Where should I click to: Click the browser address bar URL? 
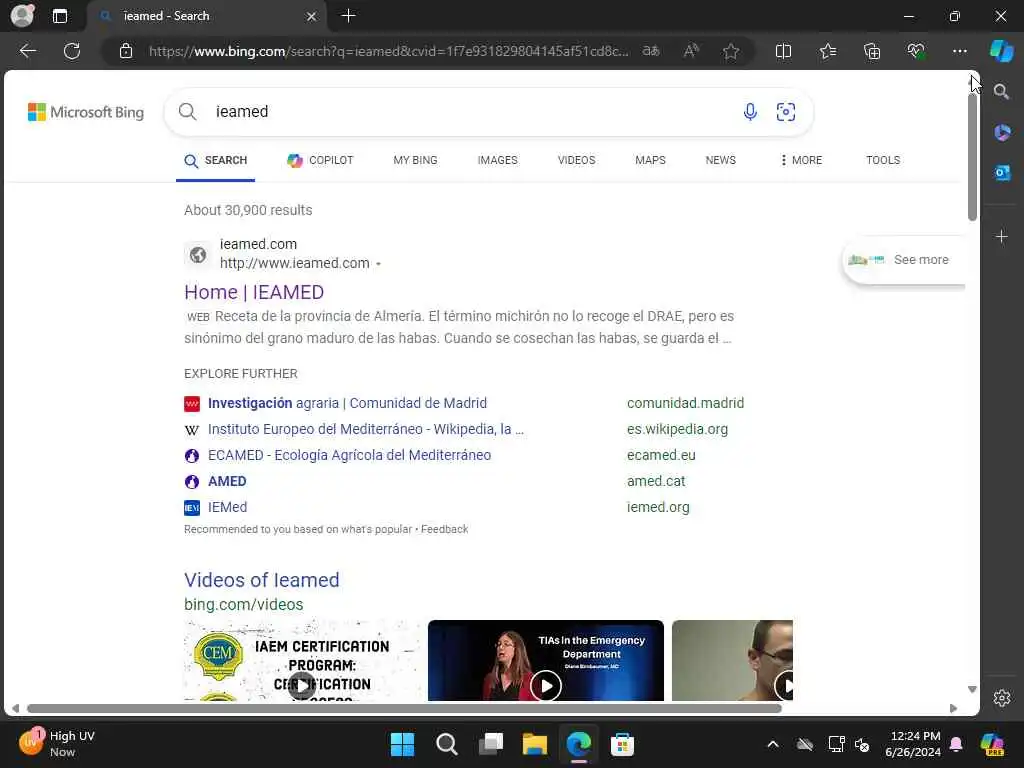coord(389,51)
